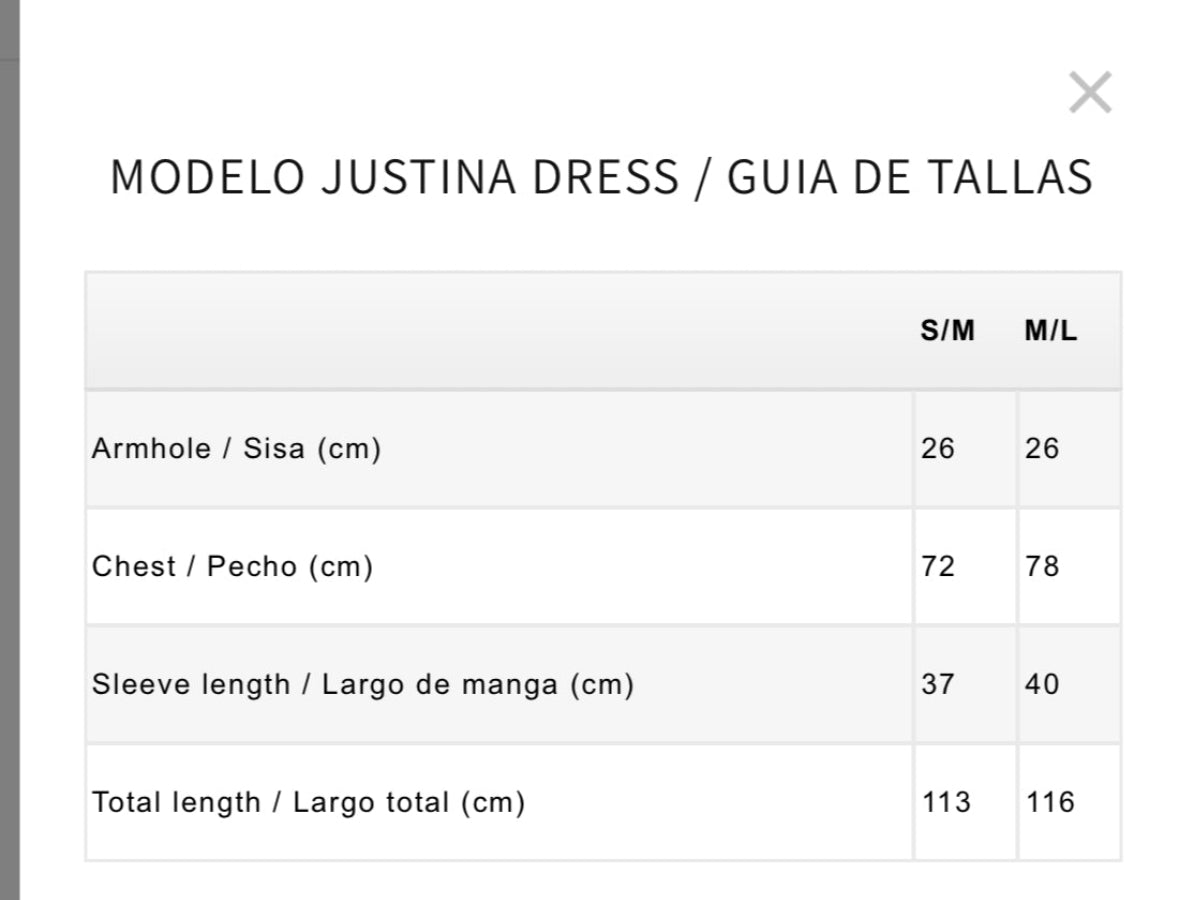The height and width of the screenshot is (900, 1179).
Task: Click the S/M total length value 113
Action: click(947, 802)
